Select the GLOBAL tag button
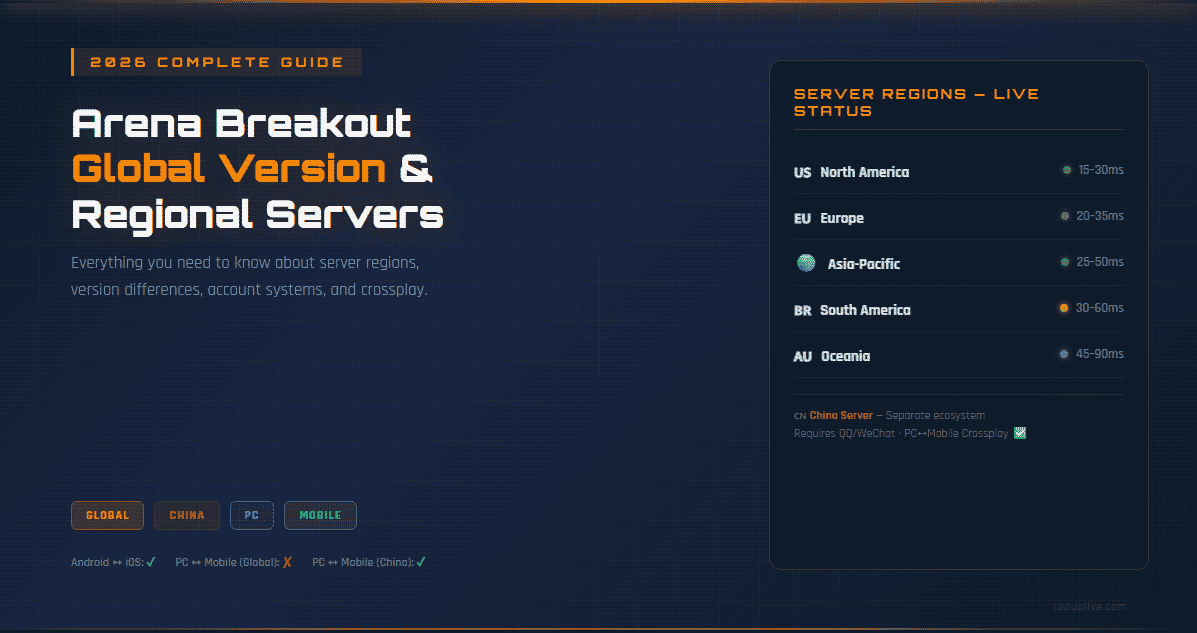 click(107, 515)
